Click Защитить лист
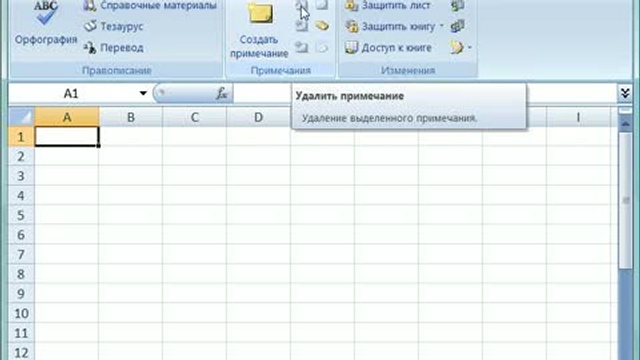 click(x=388, y=5)
